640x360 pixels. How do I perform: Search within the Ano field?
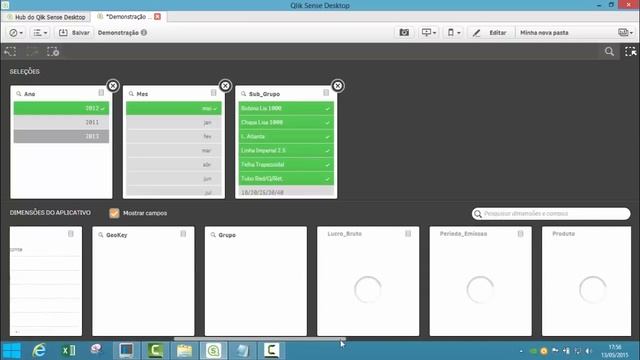(19, 94)
